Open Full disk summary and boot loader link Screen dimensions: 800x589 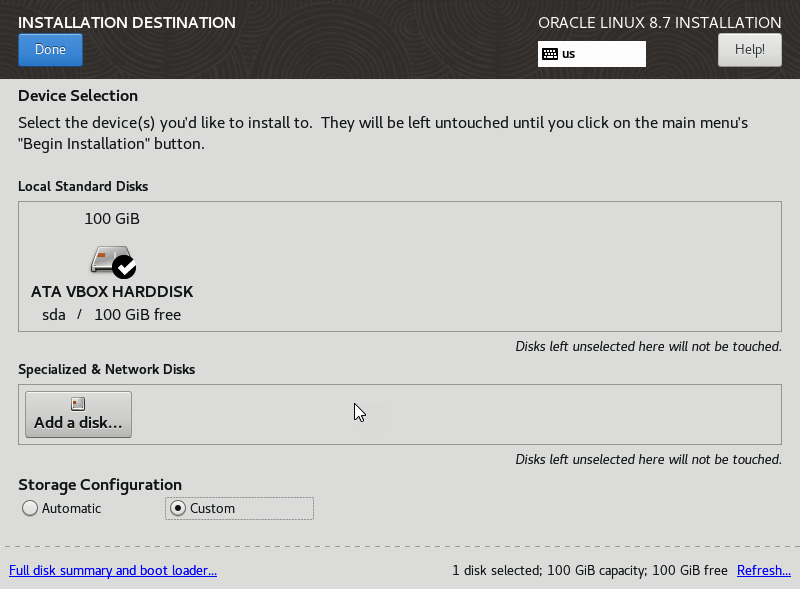(113, 570)
